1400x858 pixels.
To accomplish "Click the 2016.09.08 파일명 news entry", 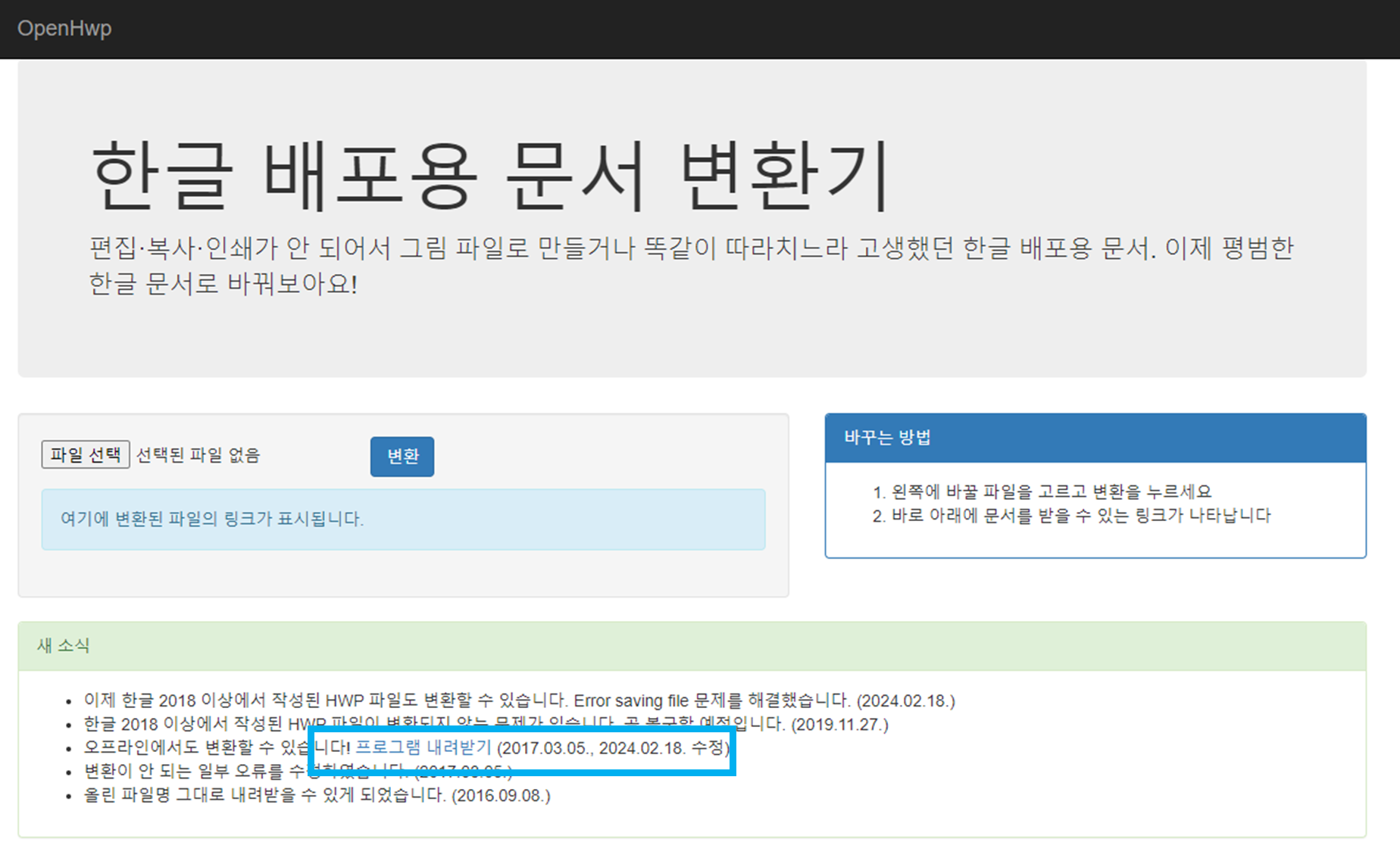I will (x=317, y=795).
